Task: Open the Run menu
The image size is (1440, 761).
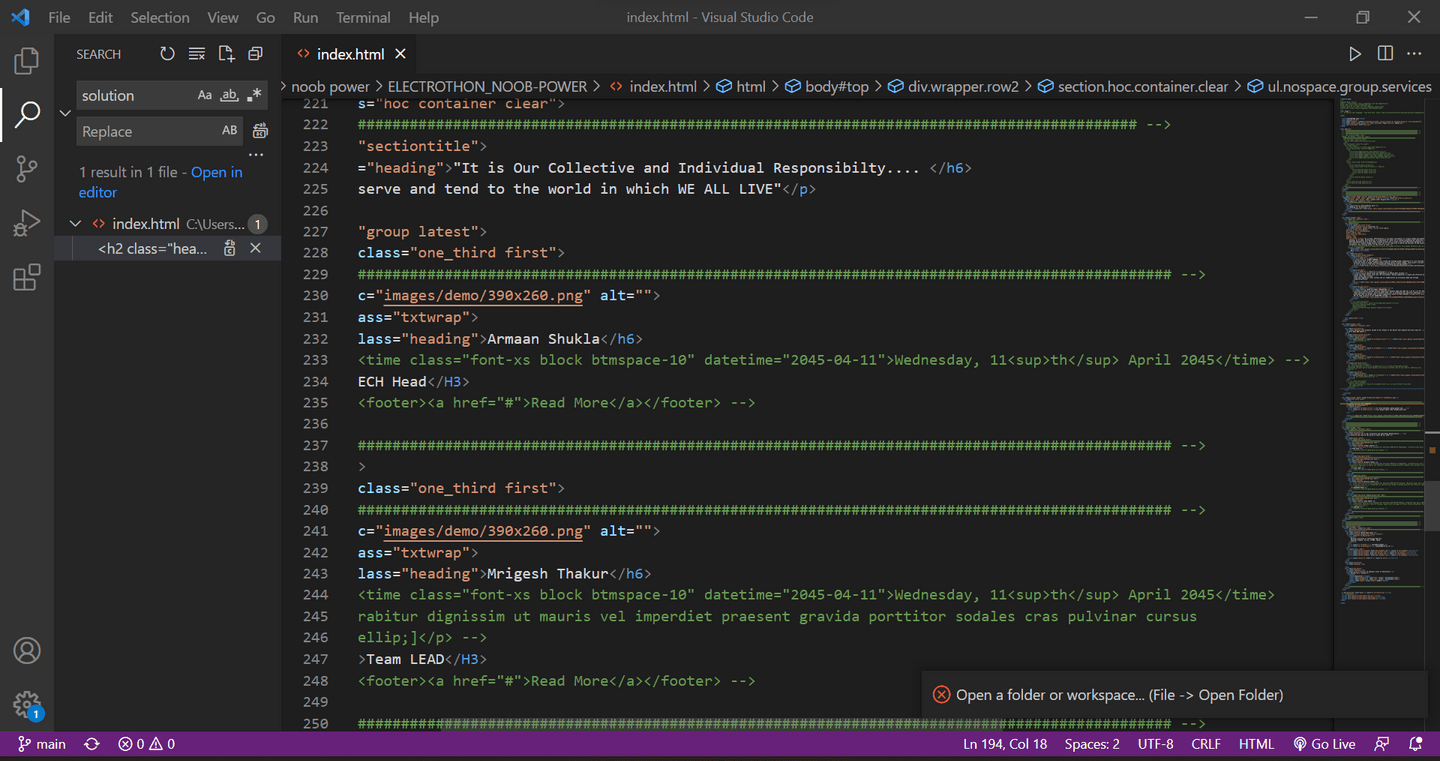Action: [306, 17]
